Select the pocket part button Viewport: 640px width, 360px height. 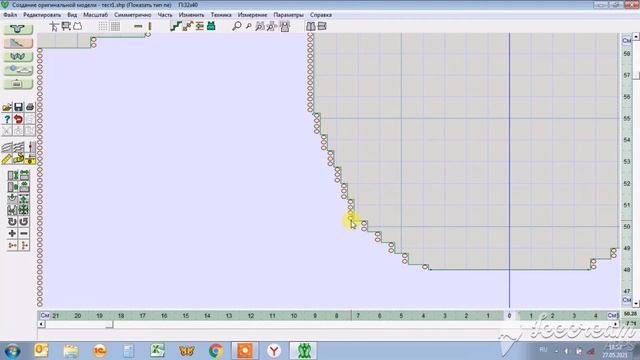coord(18,84)
